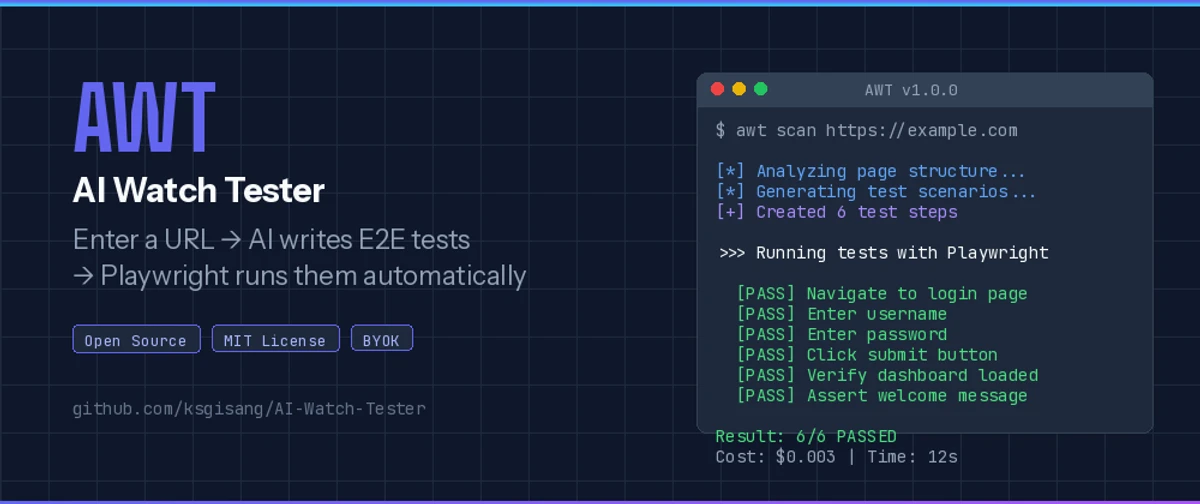
Task: Click the Running tests with Playwright line
Action: (884, 253)
